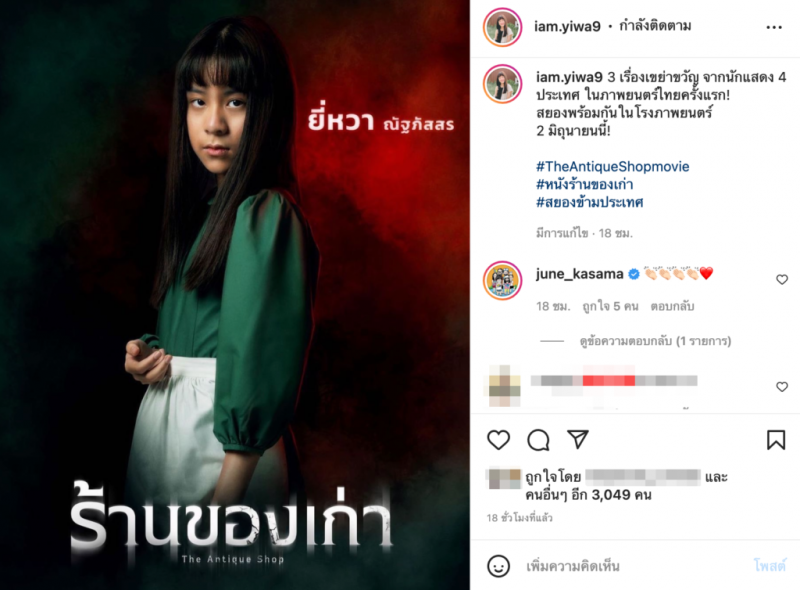This screenshot has height=590, width=800.
Task: Like june_kasama's comment with small heart
Action: pyautogui.click(x=782, y=280)
